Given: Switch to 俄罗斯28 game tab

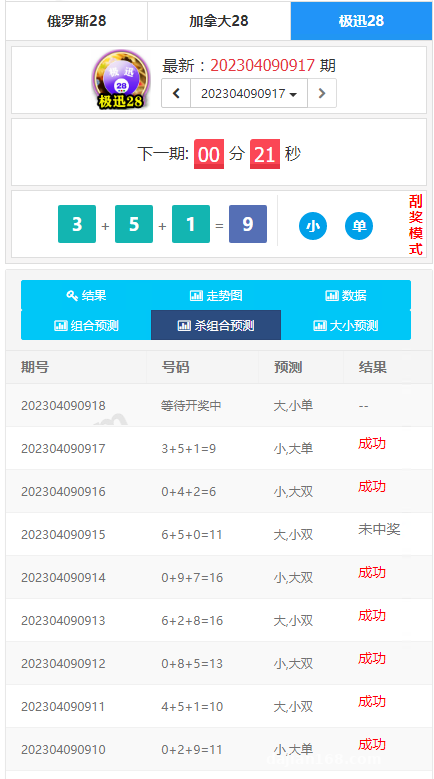Looking at the screenshot, I should [76, 21].
